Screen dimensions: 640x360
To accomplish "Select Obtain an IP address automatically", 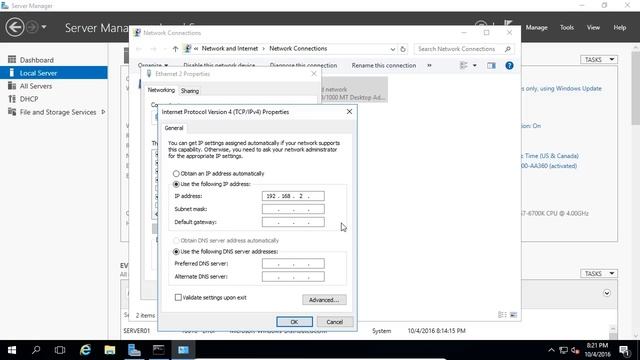I will pyautogui.click(x=218, y=173).
